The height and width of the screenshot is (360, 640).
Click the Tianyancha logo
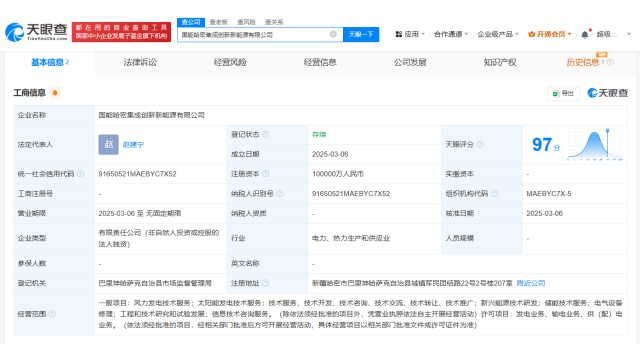pyautogui.click(x=36, y=32)
